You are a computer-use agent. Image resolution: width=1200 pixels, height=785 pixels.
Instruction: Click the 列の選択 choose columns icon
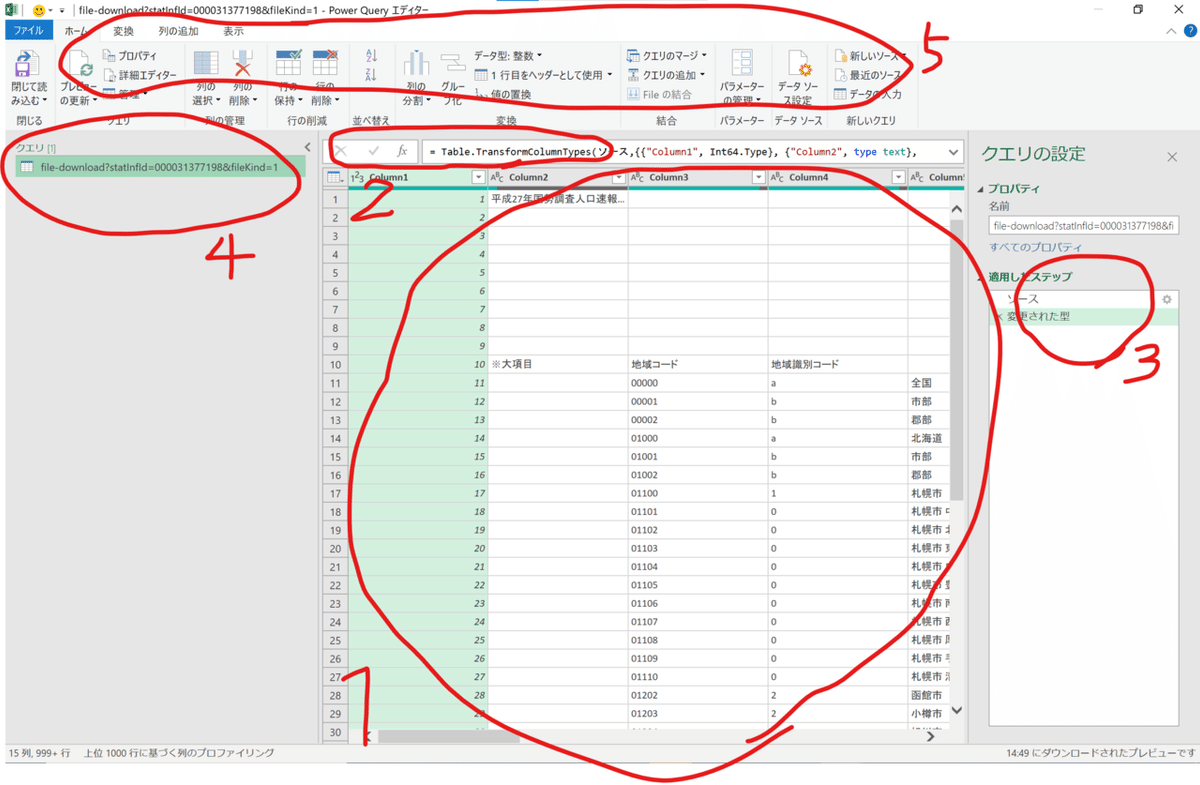click(206, 63)
